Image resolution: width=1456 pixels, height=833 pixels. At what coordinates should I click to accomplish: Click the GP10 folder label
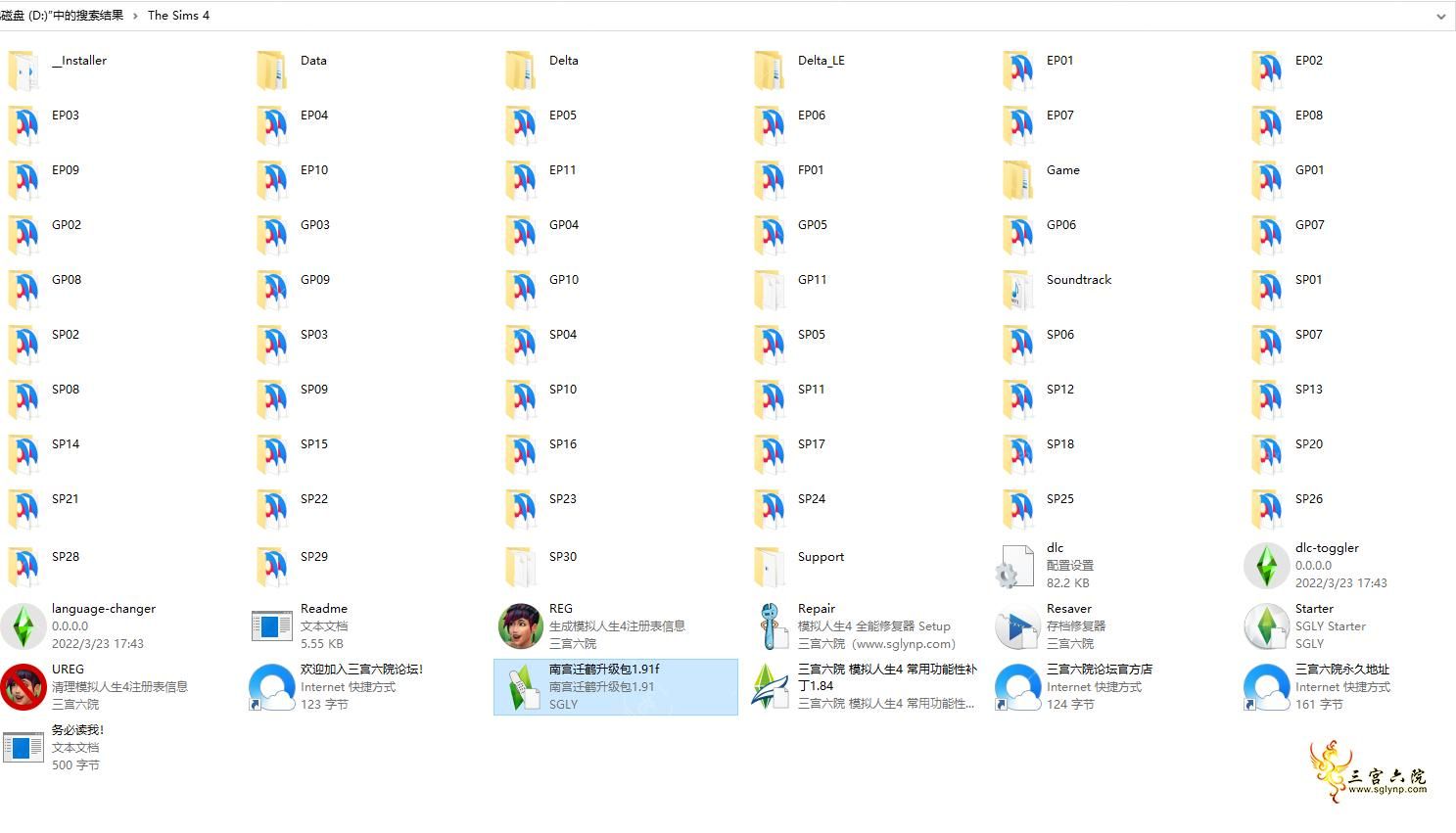click(x=564, y=280)
